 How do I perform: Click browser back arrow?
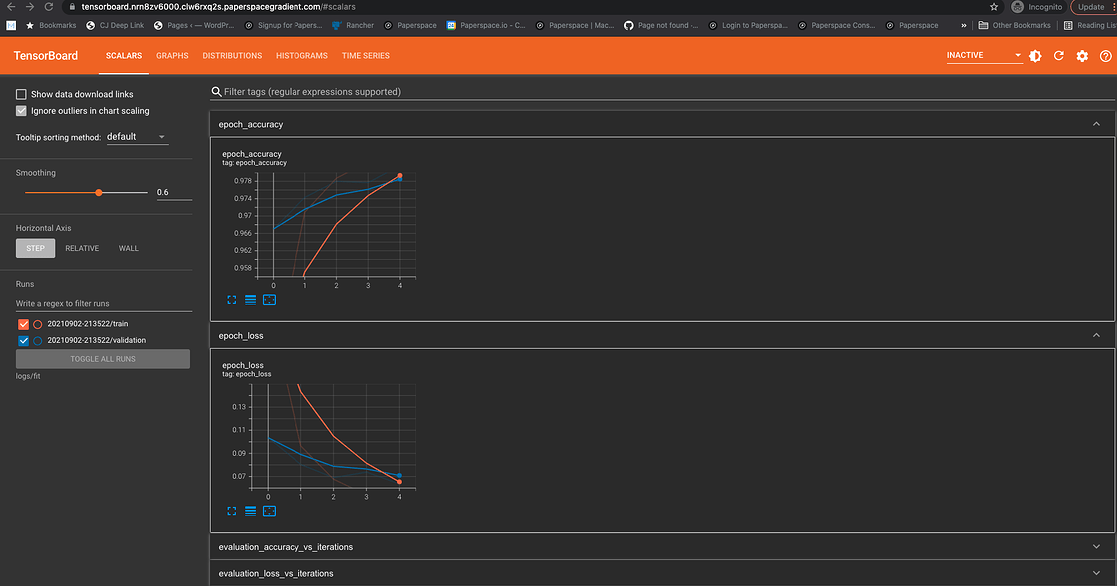coord(11,7)
